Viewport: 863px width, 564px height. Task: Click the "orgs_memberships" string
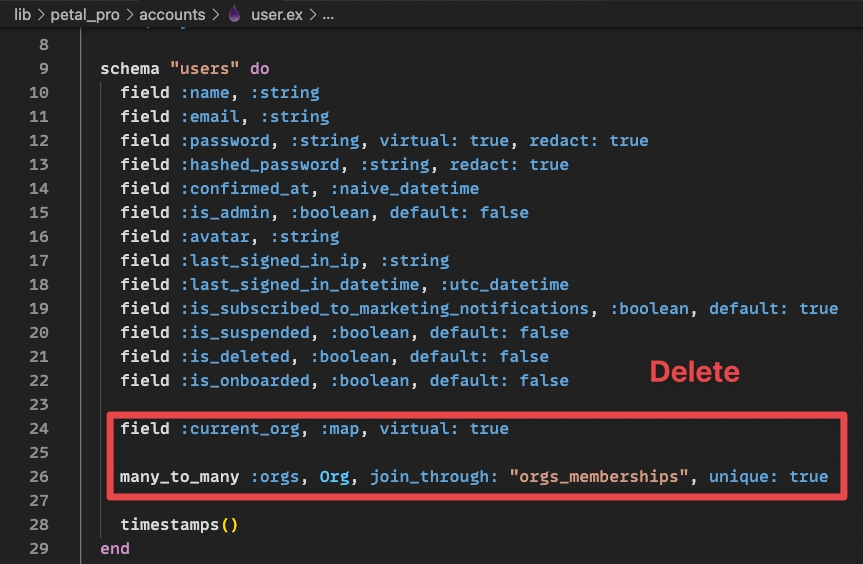point(601,477)
